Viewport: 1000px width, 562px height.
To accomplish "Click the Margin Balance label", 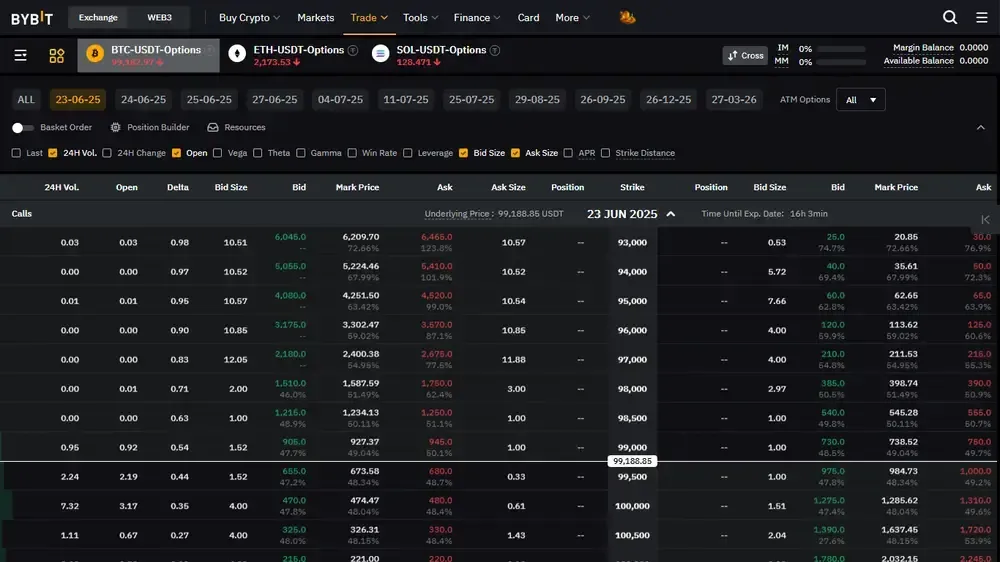I will [x=923, y=48].
